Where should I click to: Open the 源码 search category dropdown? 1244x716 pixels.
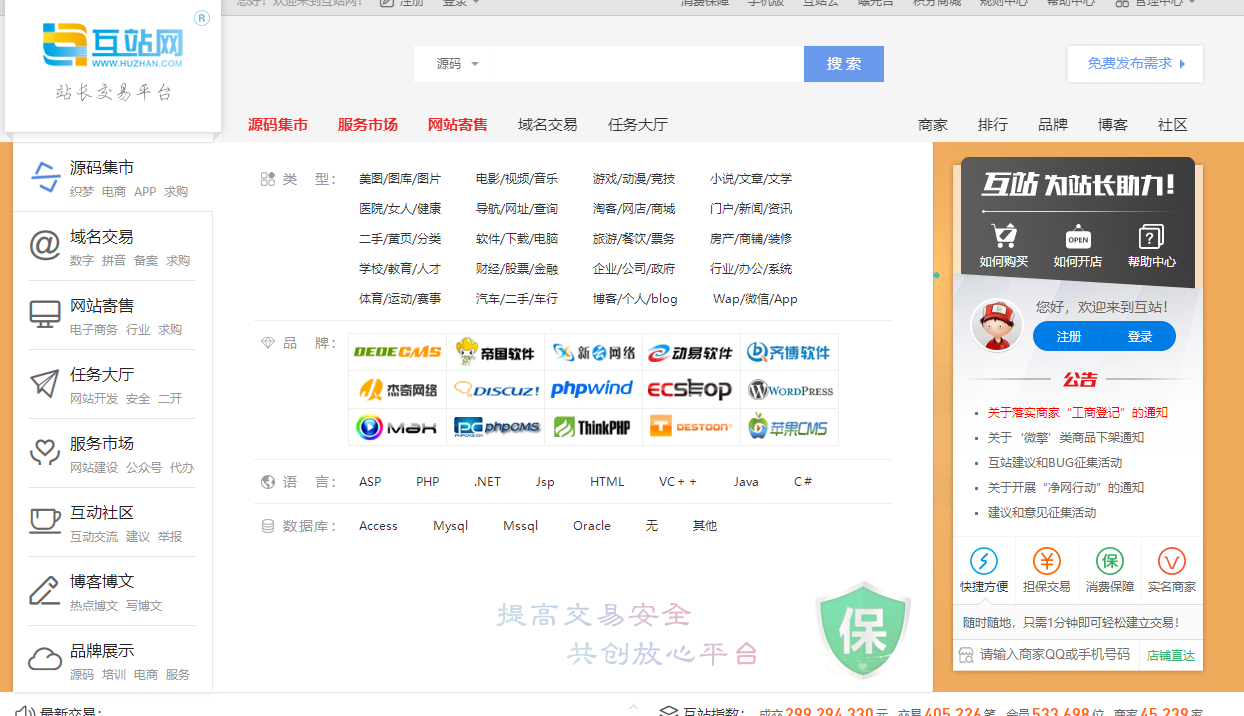click(456, 64)
